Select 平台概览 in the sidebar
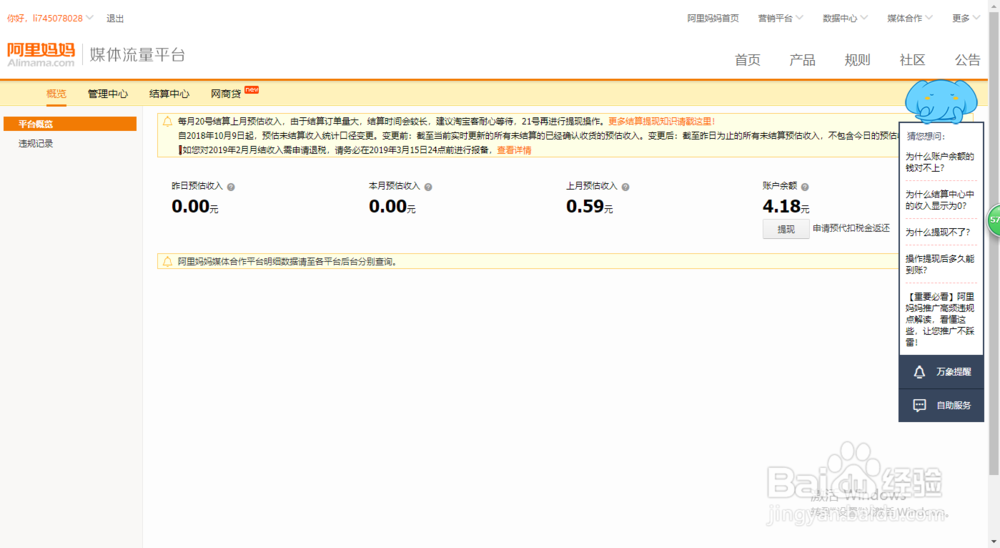 tap(70, 124)
